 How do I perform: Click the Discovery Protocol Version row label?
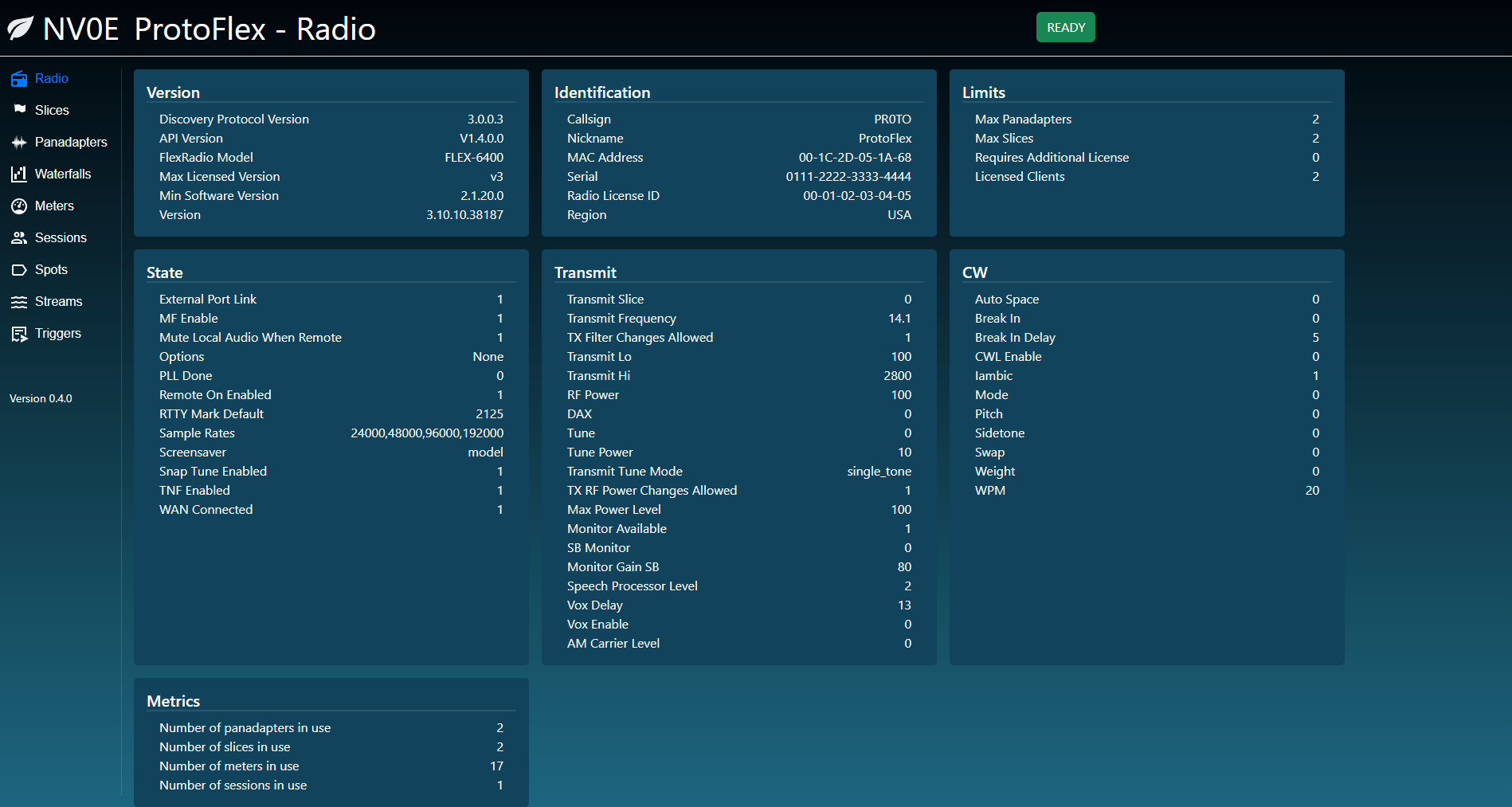tap(234, 119)
